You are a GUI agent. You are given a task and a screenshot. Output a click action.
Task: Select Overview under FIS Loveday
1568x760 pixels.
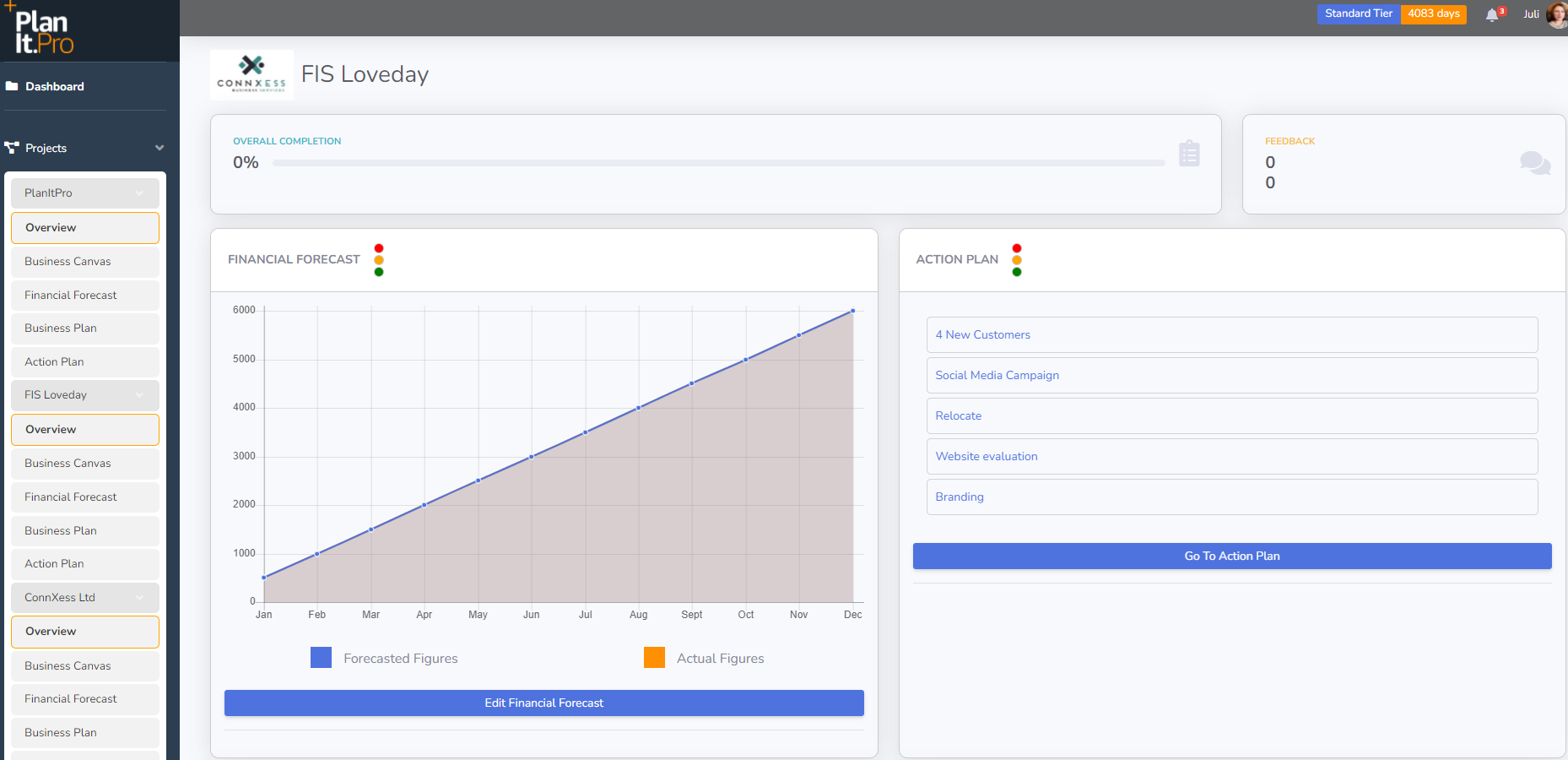pos(85,430)
